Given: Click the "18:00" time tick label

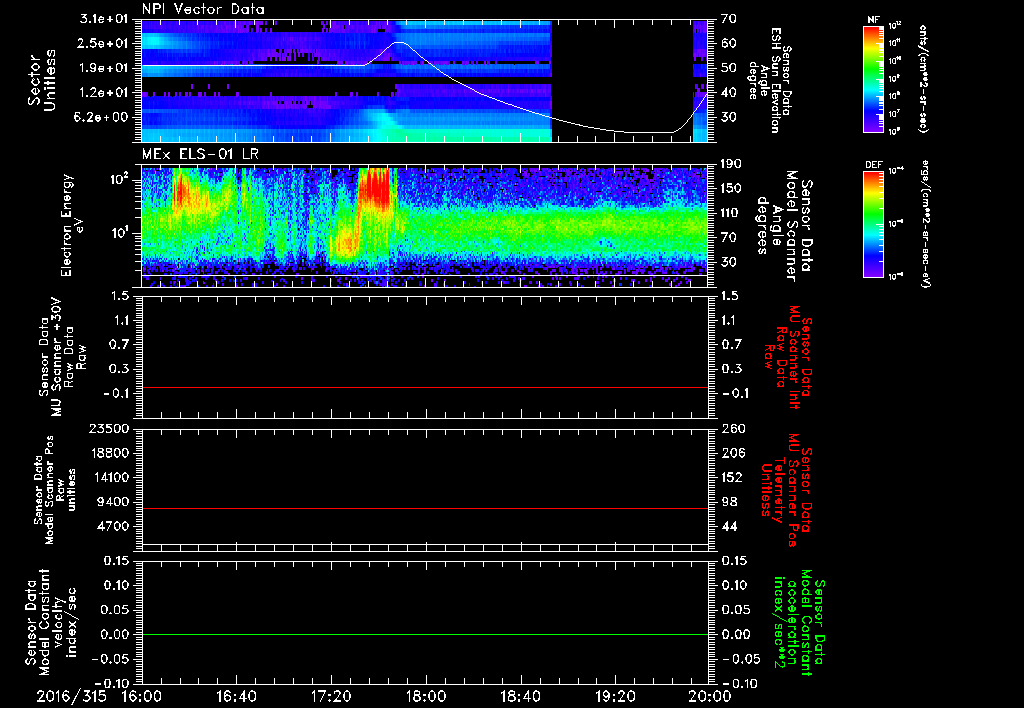Looking at the screenshot, I should coord(426,696).
